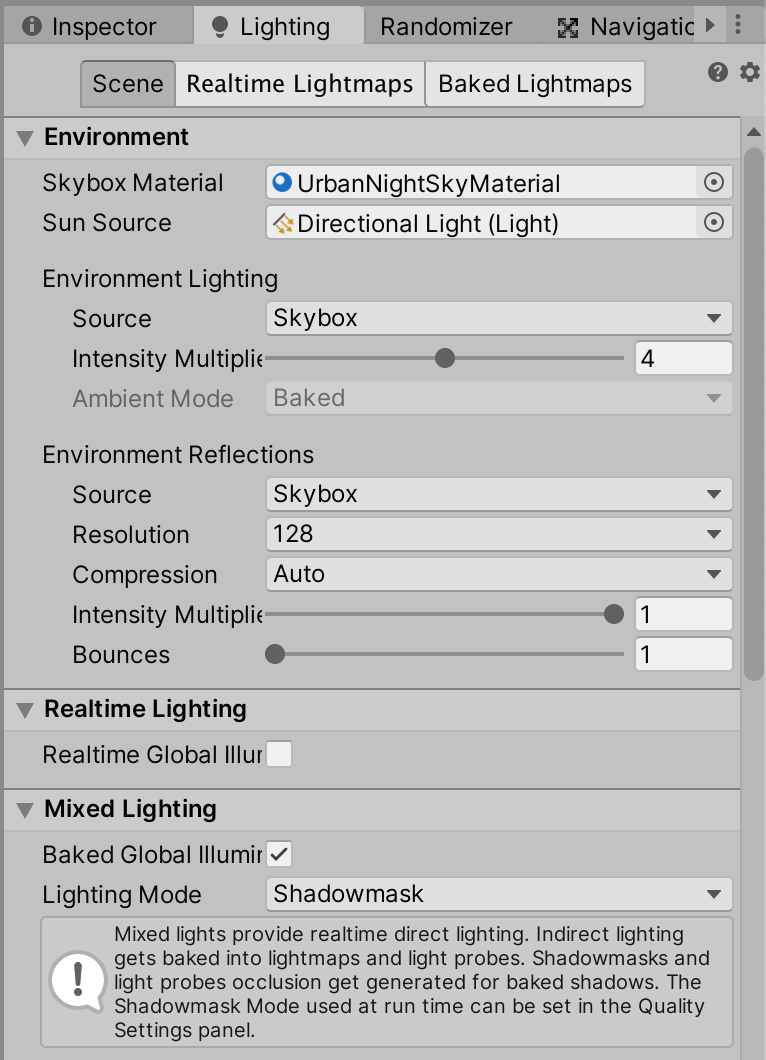
Task: Click the Sun Source object picker icon
Action: [x=714, y=223]
